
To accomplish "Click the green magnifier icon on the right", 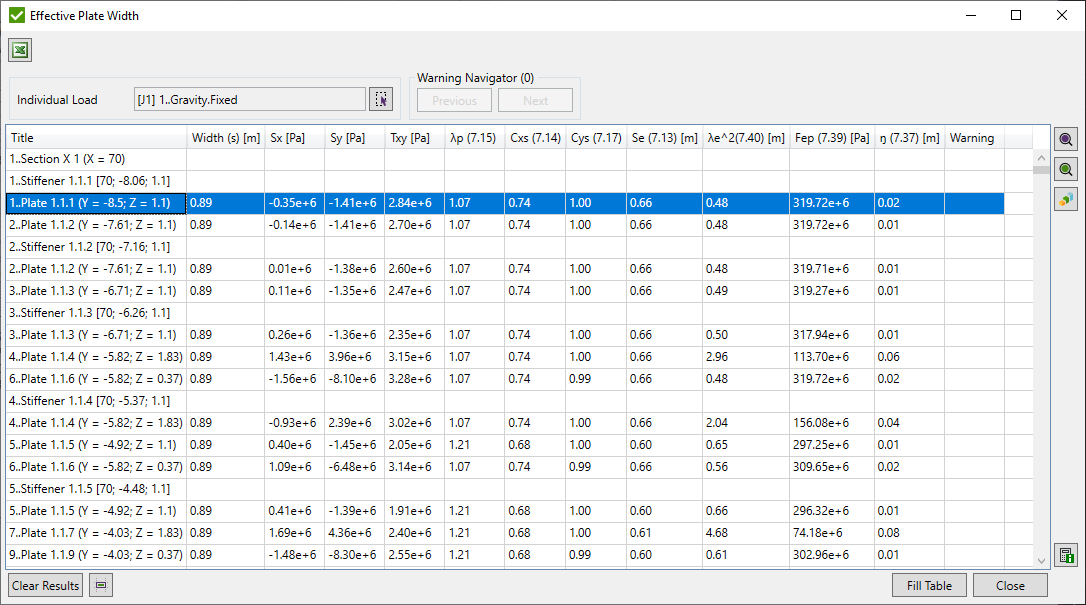I will tap(1066, 168).
